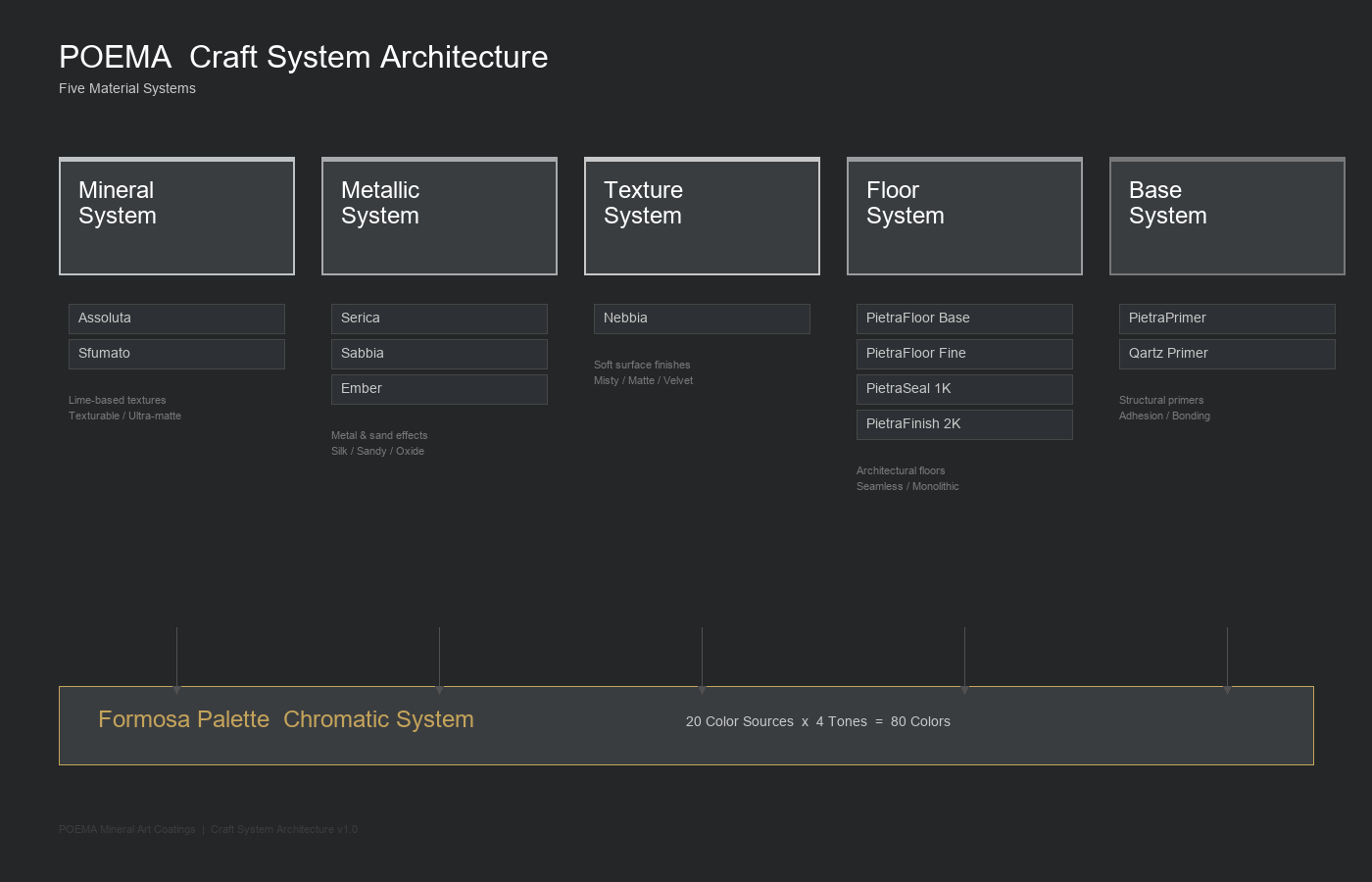
Task: Open the Nebbia product box
Action: click(702, 318)
